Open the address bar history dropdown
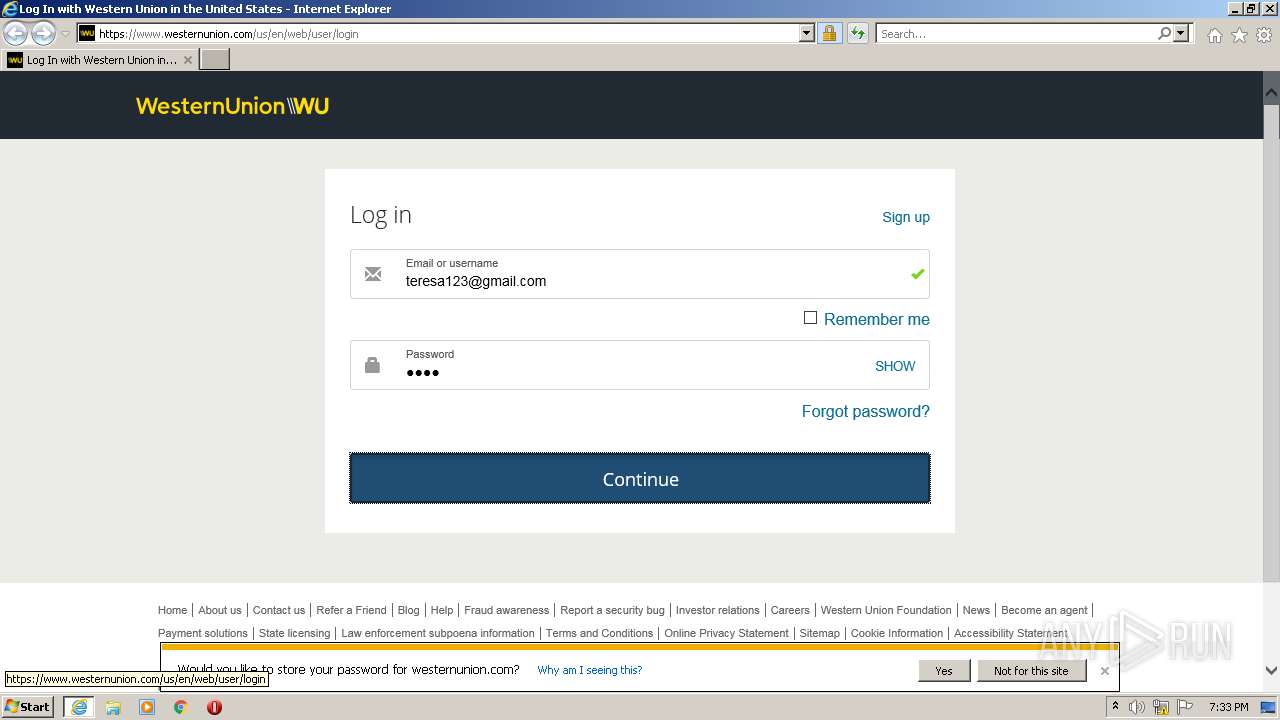 (807, 33)
